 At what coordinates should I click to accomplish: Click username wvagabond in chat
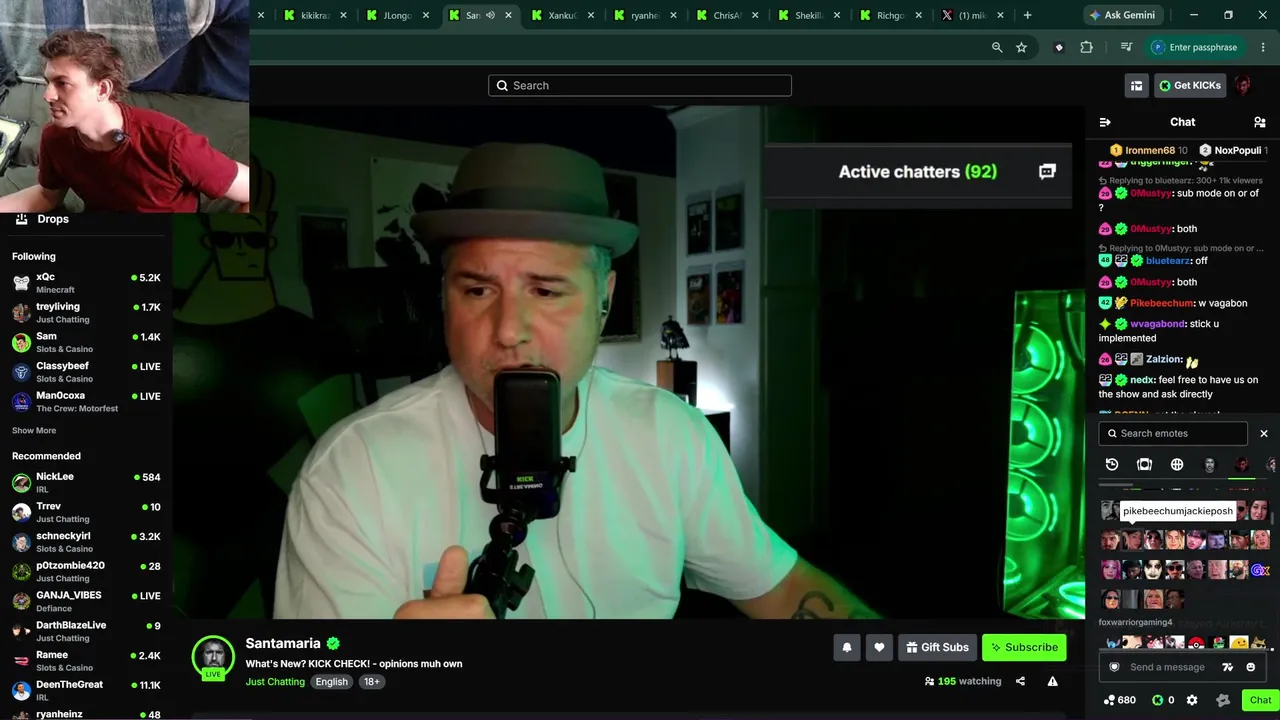pos(1158,324)
